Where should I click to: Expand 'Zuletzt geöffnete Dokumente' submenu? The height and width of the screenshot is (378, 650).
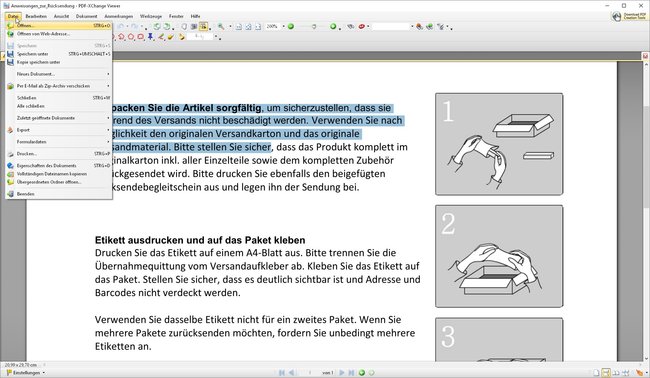pos(58,118)
